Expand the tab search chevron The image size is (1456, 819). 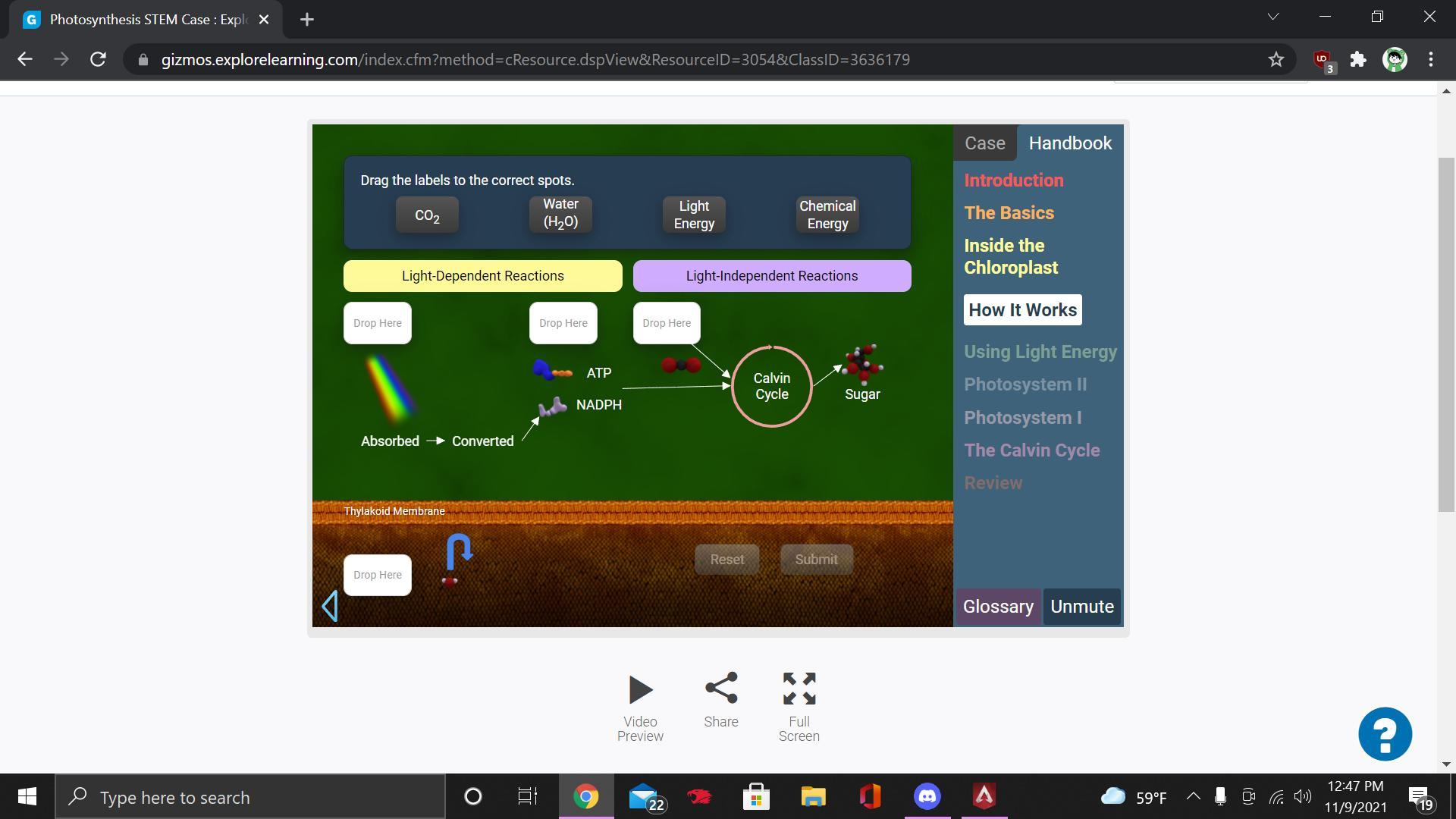[x=1273, y=17]
